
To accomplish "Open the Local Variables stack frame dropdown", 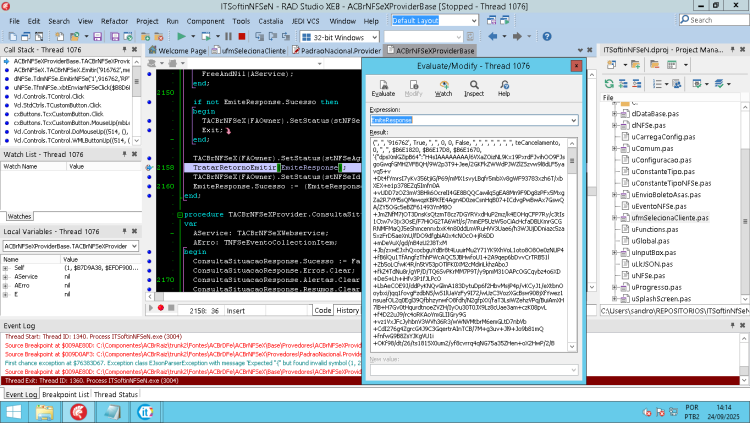I will (134, 246).
